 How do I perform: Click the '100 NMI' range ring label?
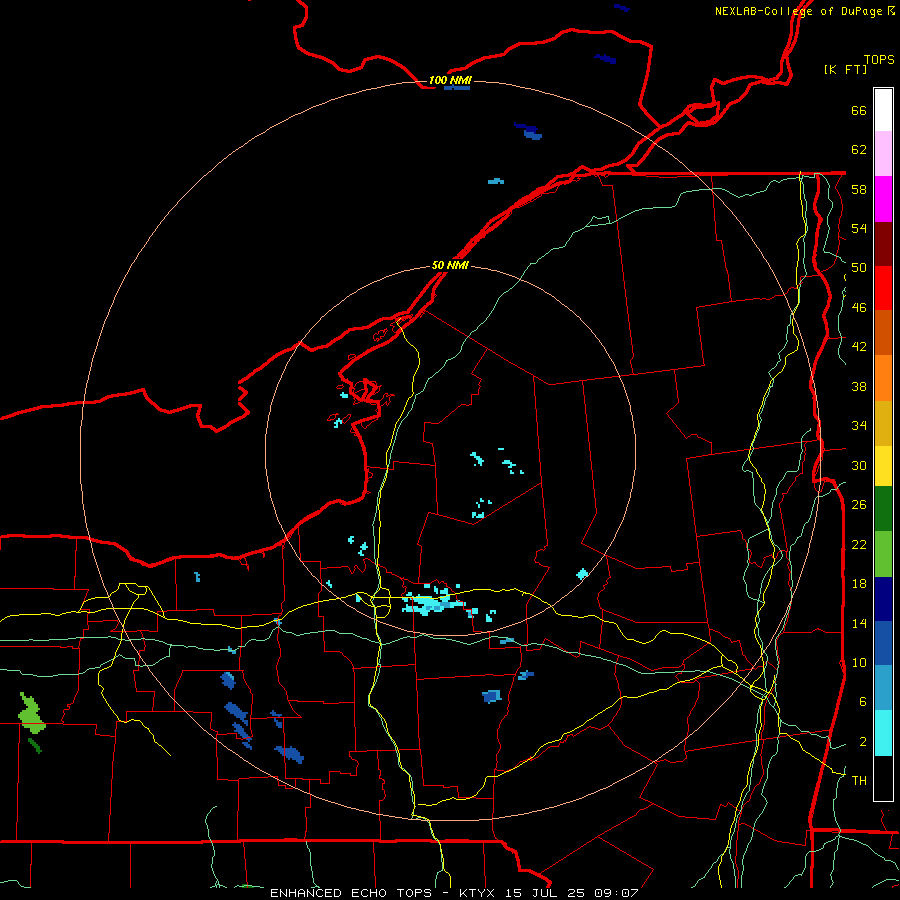[x=450, y=80]
